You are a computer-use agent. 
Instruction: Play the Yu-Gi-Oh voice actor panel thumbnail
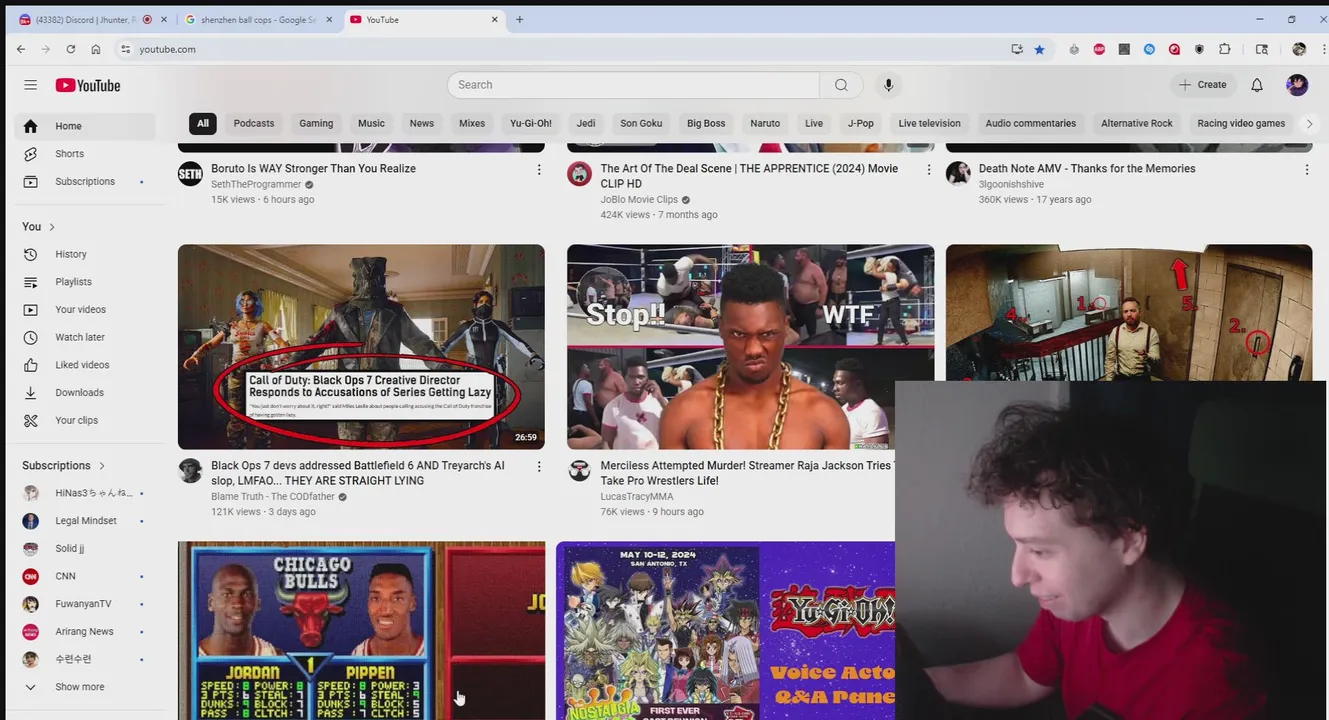click(x=725, y=631)
